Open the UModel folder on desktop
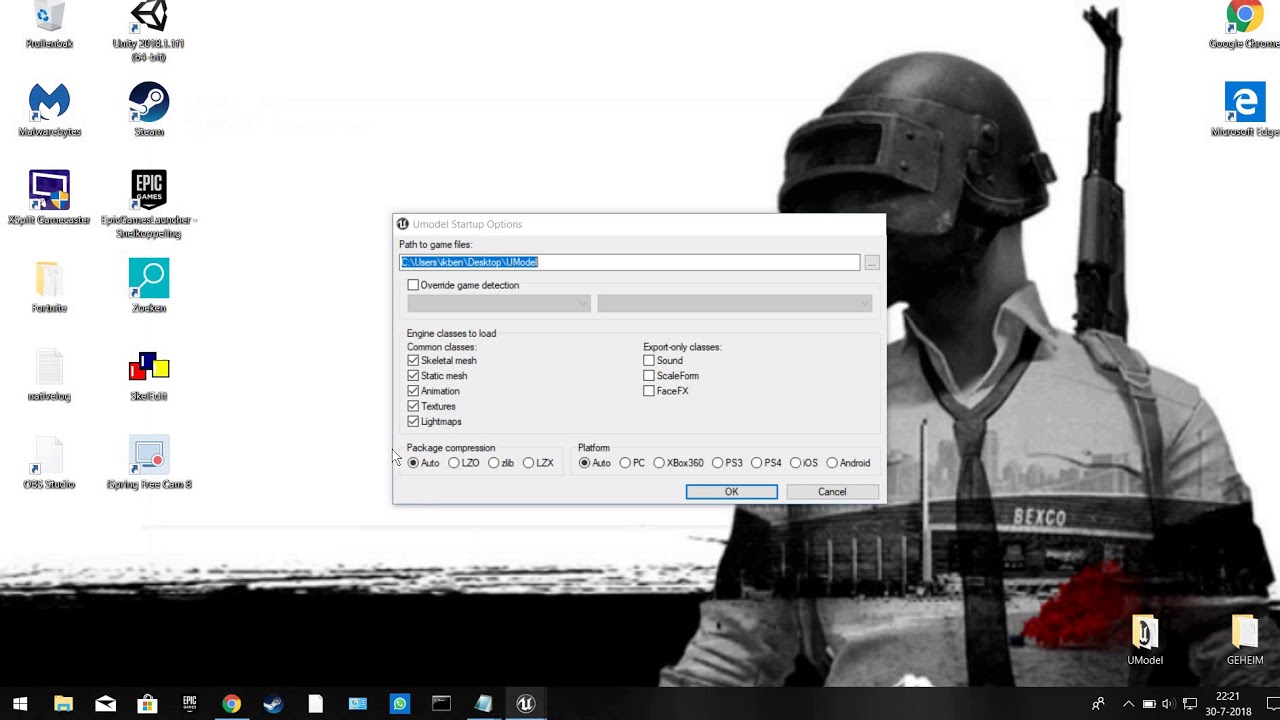The image size is (1280, 720). click(1145, 640)
